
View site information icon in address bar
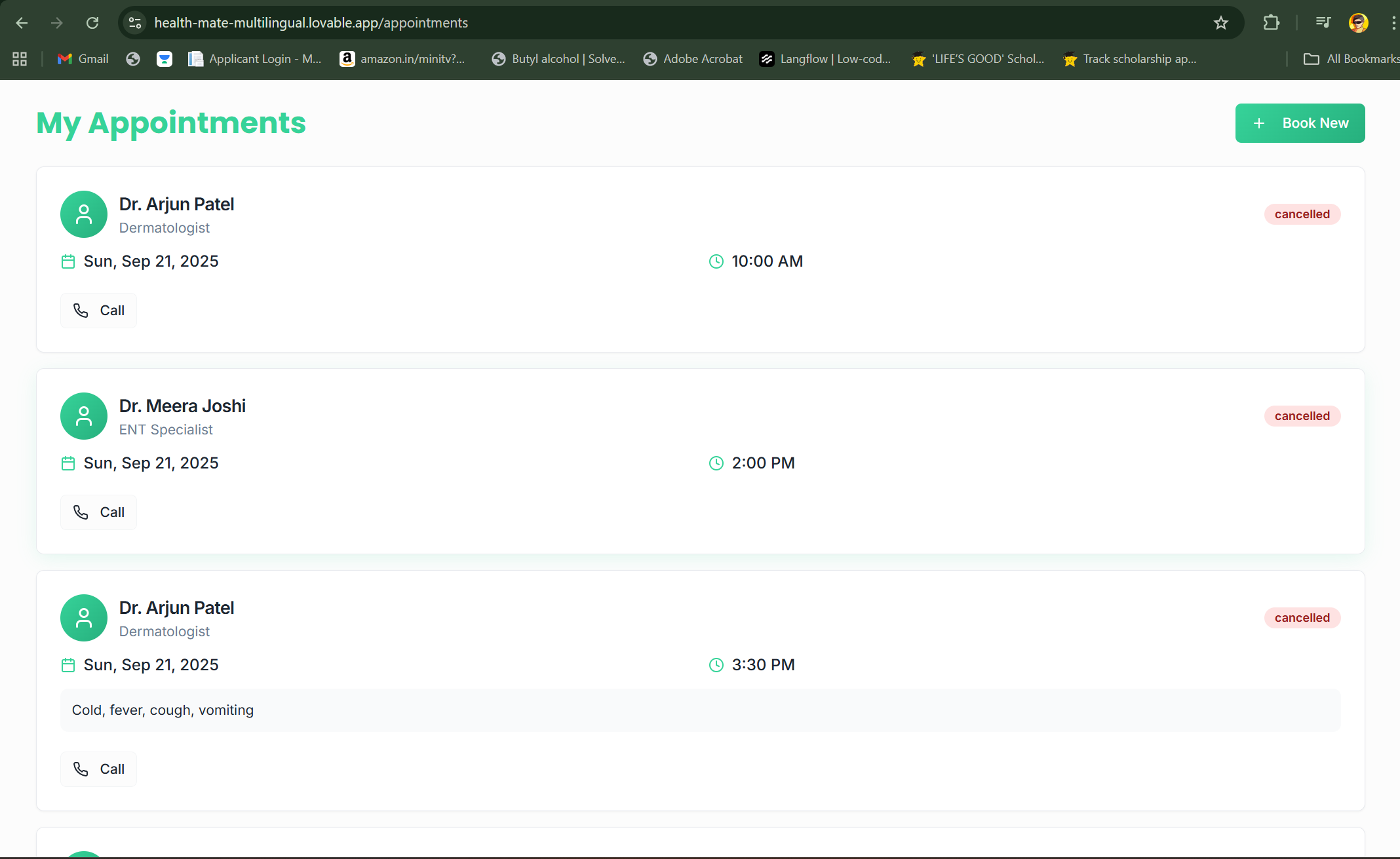(135, 23)
